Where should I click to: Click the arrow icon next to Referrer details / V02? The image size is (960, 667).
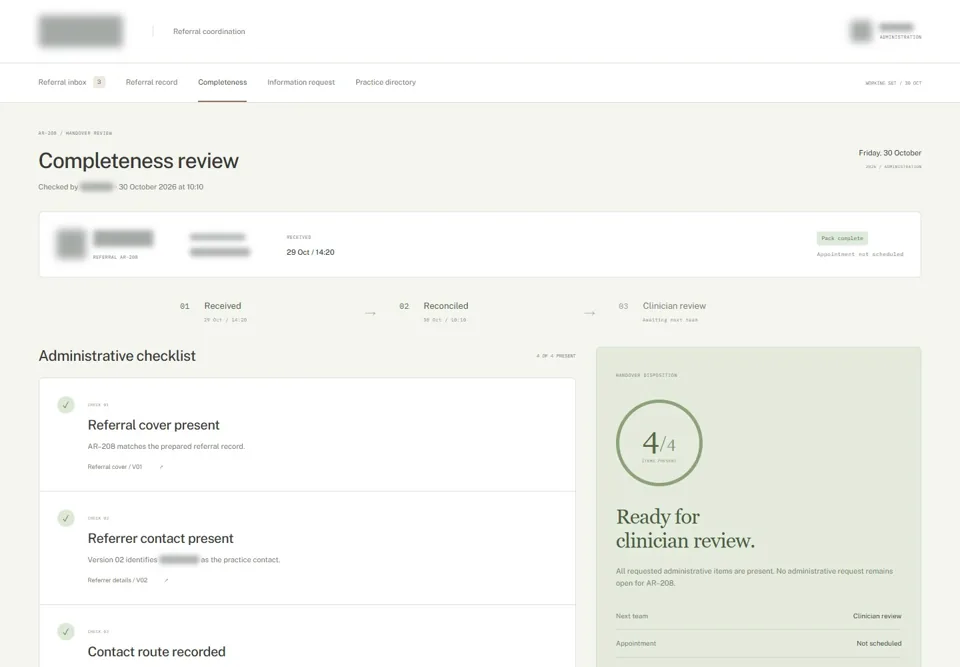coord(166,580)
